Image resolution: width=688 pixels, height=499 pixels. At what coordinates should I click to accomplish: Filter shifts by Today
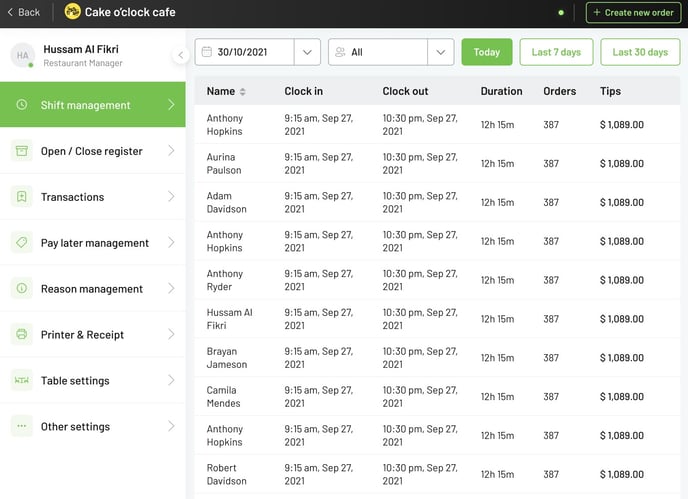(487, 52)
